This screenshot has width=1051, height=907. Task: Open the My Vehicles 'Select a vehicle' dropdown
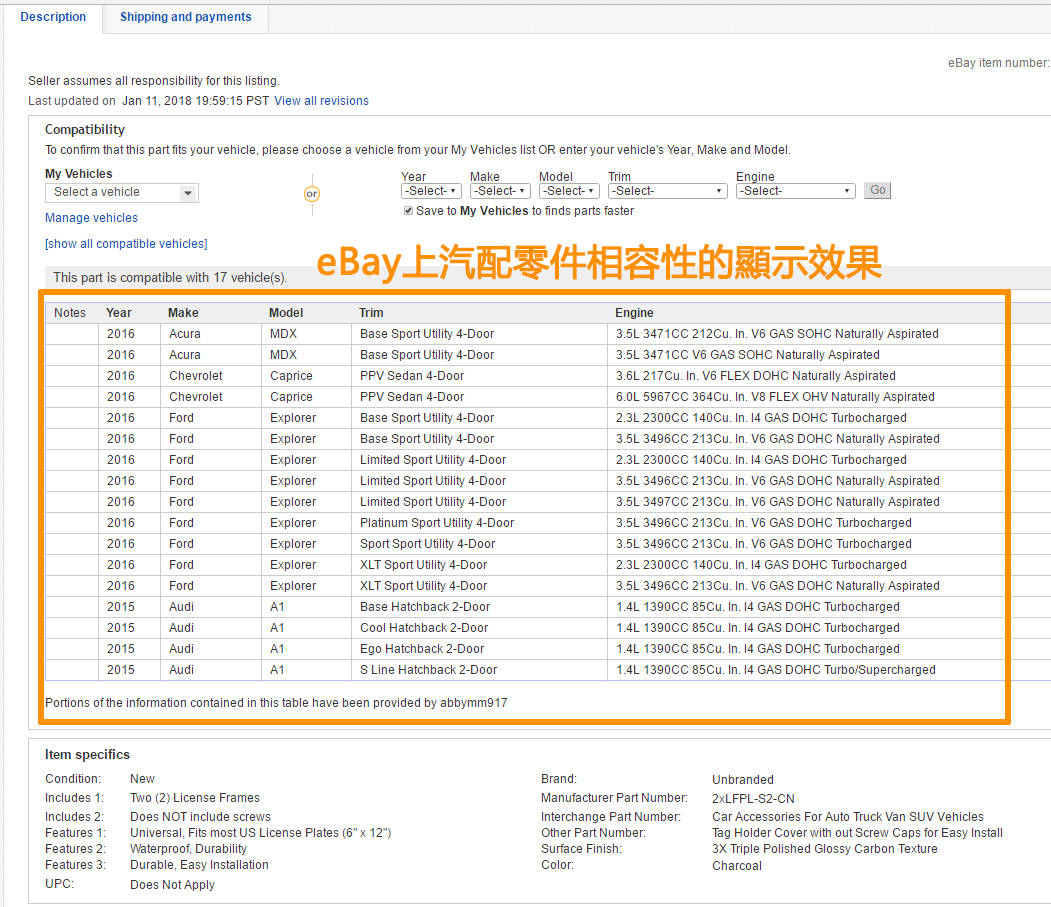pyautogui.click(x=122, y=192)
